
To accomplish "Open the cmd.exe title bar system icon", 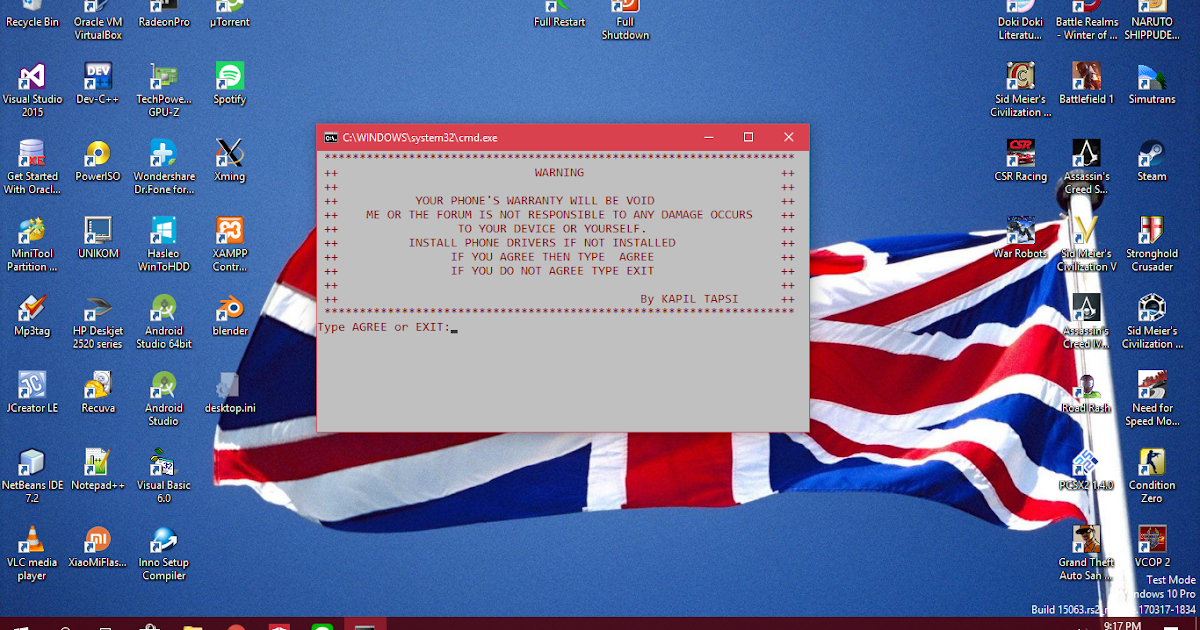I will pyautogui.click(x=330, y=137).
